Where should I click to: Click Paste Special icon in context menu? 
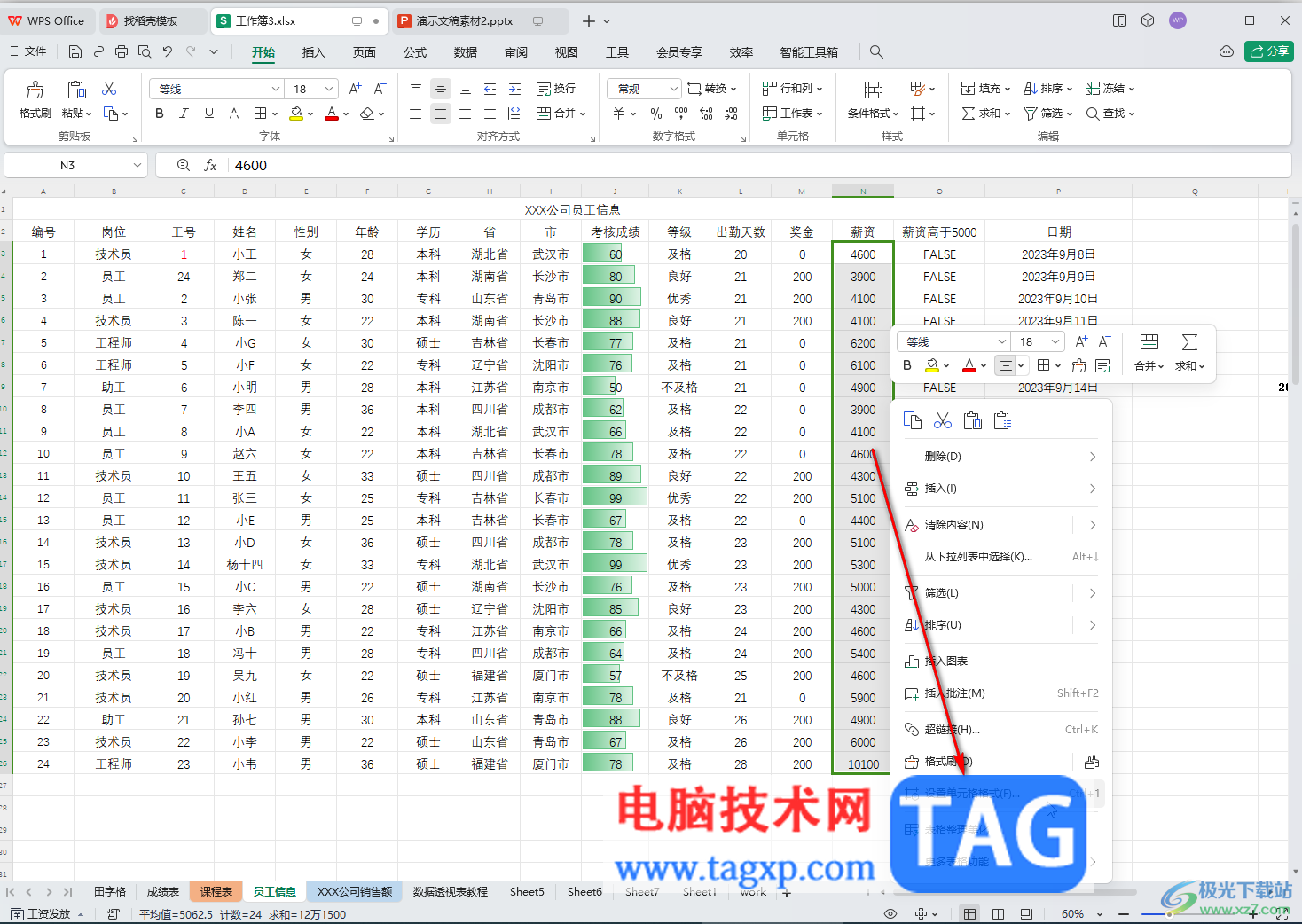(1003, 420)
